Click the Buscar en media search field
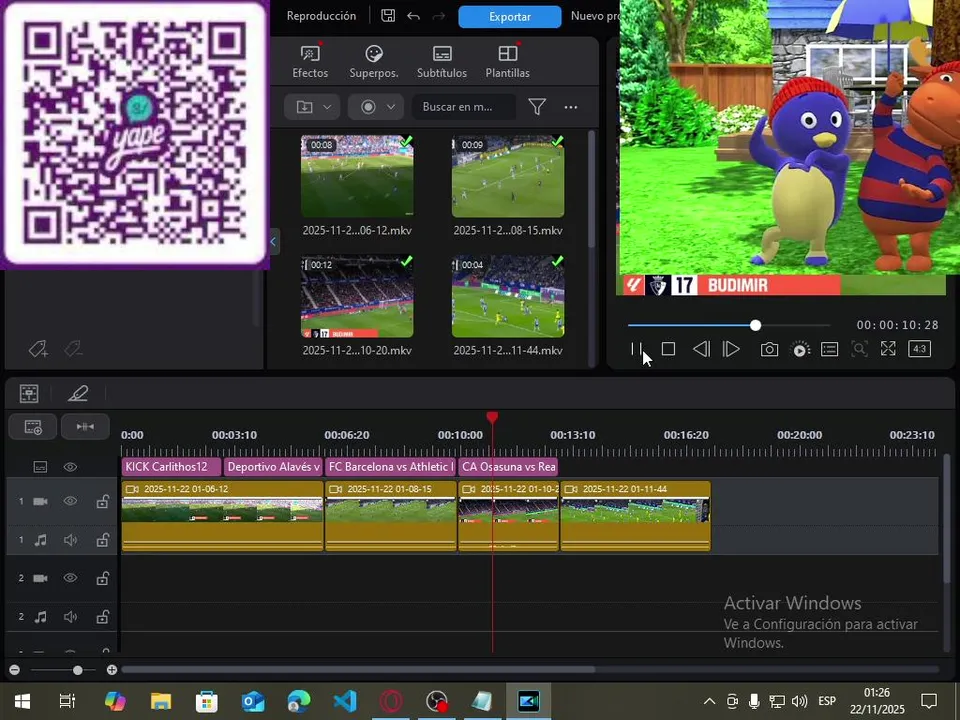 [x=463, y=107]
